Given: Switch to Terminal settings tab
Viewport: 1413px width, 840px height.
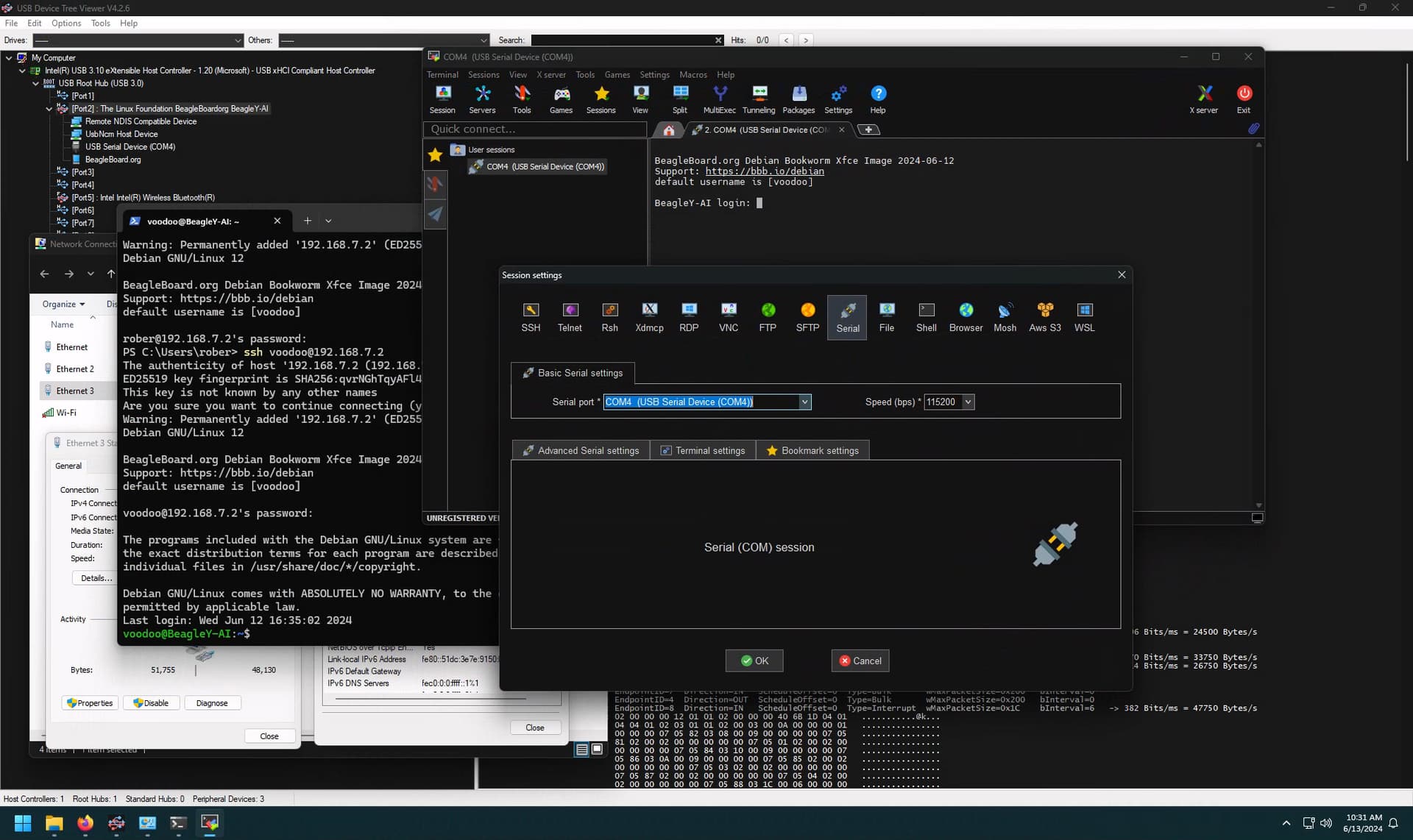Looking at the screenshot, I should coord(703,450).
